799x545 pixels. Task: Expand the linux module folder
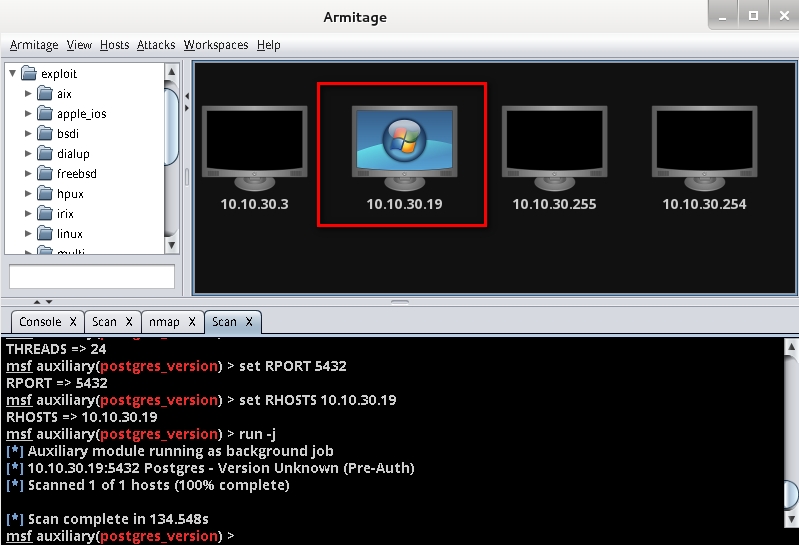[x=28, y=233]
